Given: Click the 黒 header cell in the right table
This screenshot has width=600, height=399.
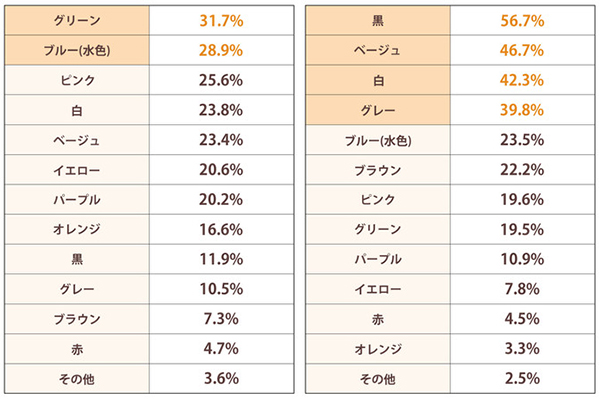Looking at the screenshot, I should (378, 20).
